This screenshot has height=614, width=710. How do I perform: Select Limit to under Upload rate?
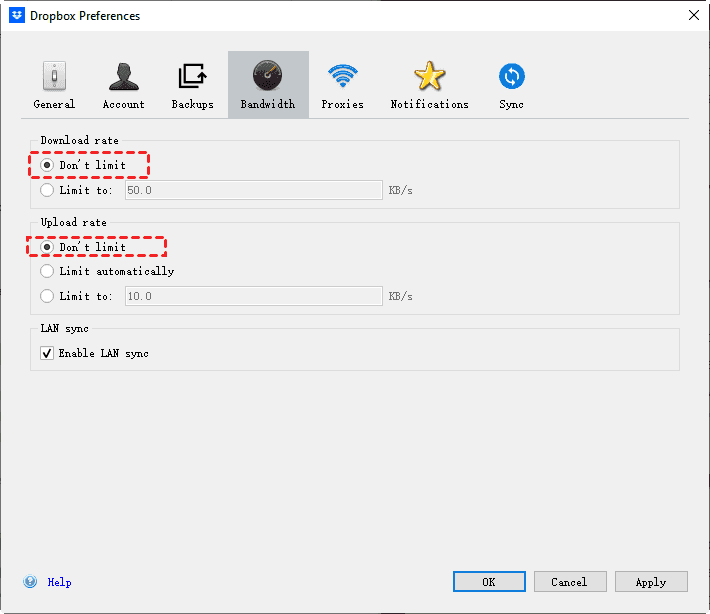tap(47, 296)
